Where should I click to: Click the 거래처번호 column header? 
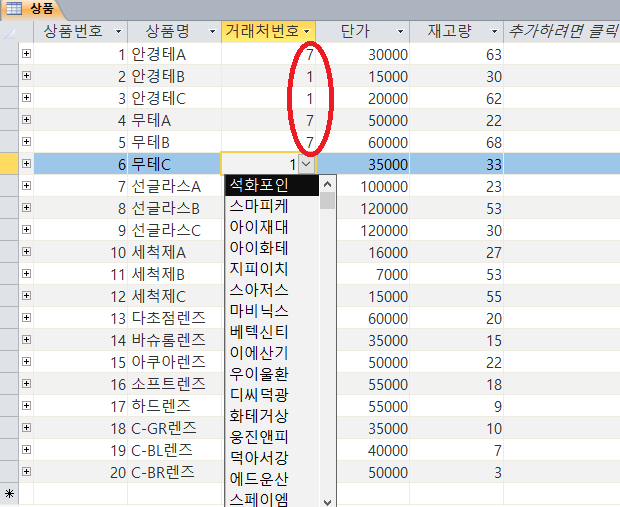[260, 31]
